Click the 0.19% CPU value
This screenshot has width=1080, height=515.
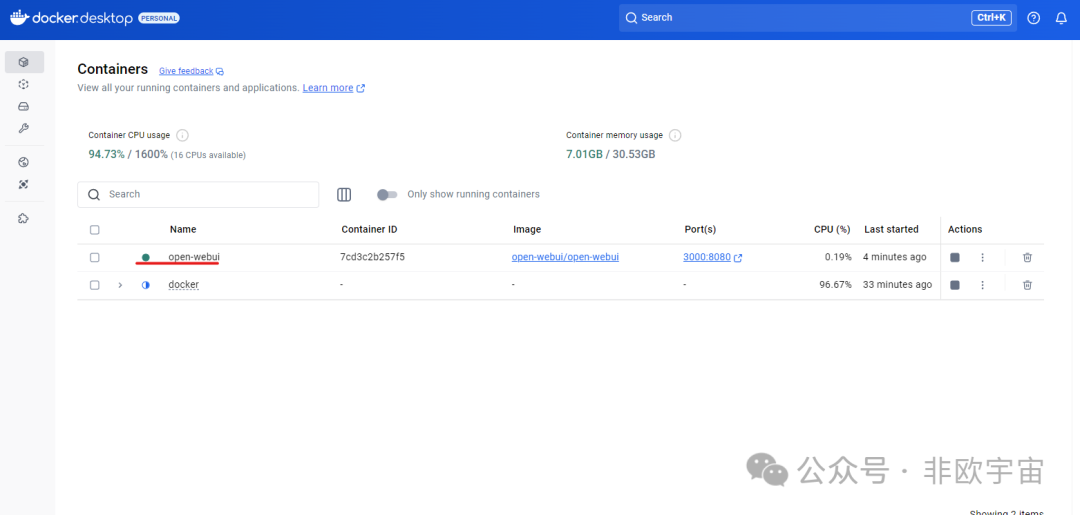click(838, 257)
